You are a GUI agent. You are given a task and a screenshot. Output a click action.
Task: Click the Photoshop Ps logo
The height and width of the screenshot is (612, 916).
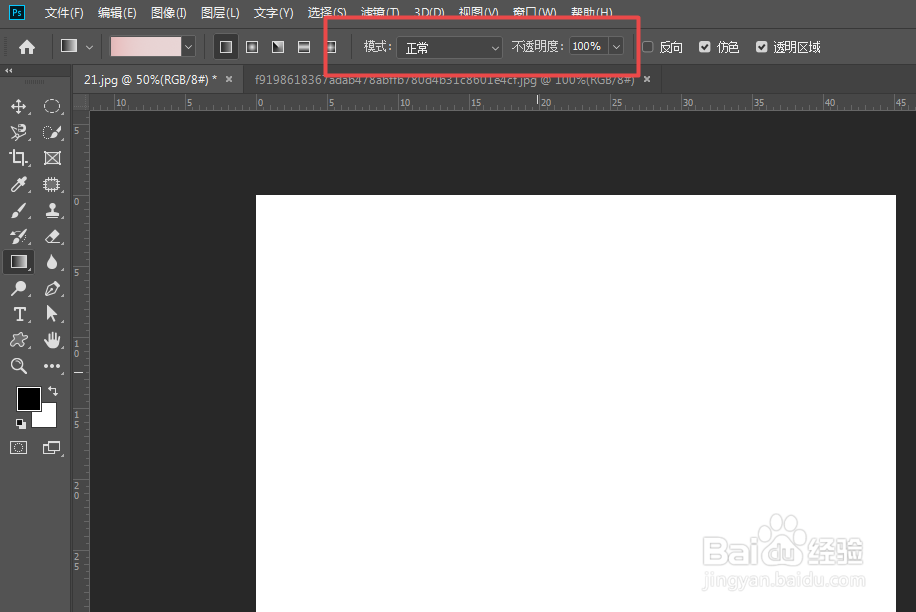tap(17, 12)
